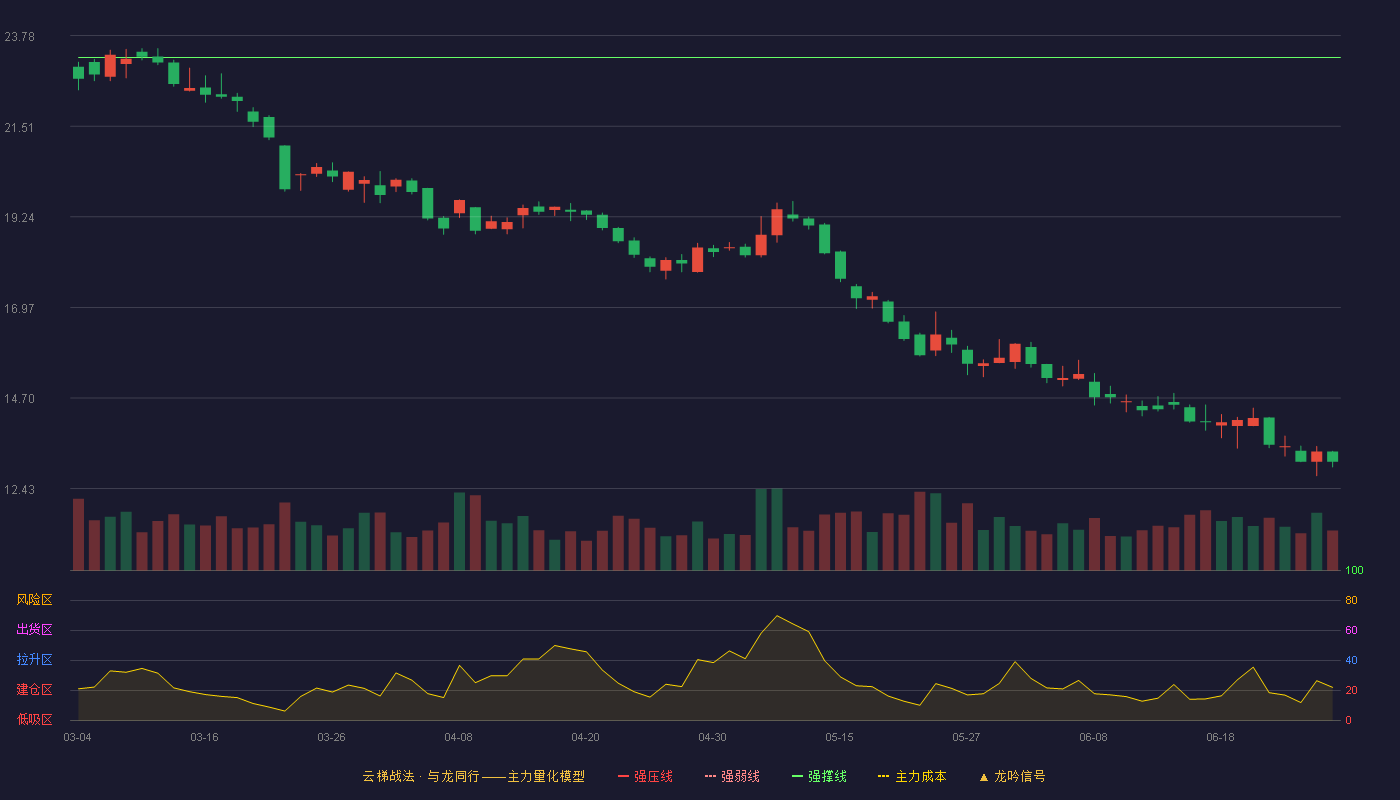Click the 16.97 price axis label
Screen dimensions: 1400x800
[19, 309]
